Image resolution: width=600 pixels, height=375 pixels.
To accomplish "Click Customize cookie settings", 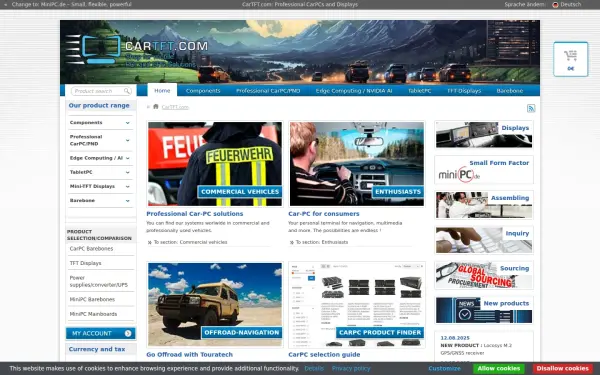I will point(444,368).
